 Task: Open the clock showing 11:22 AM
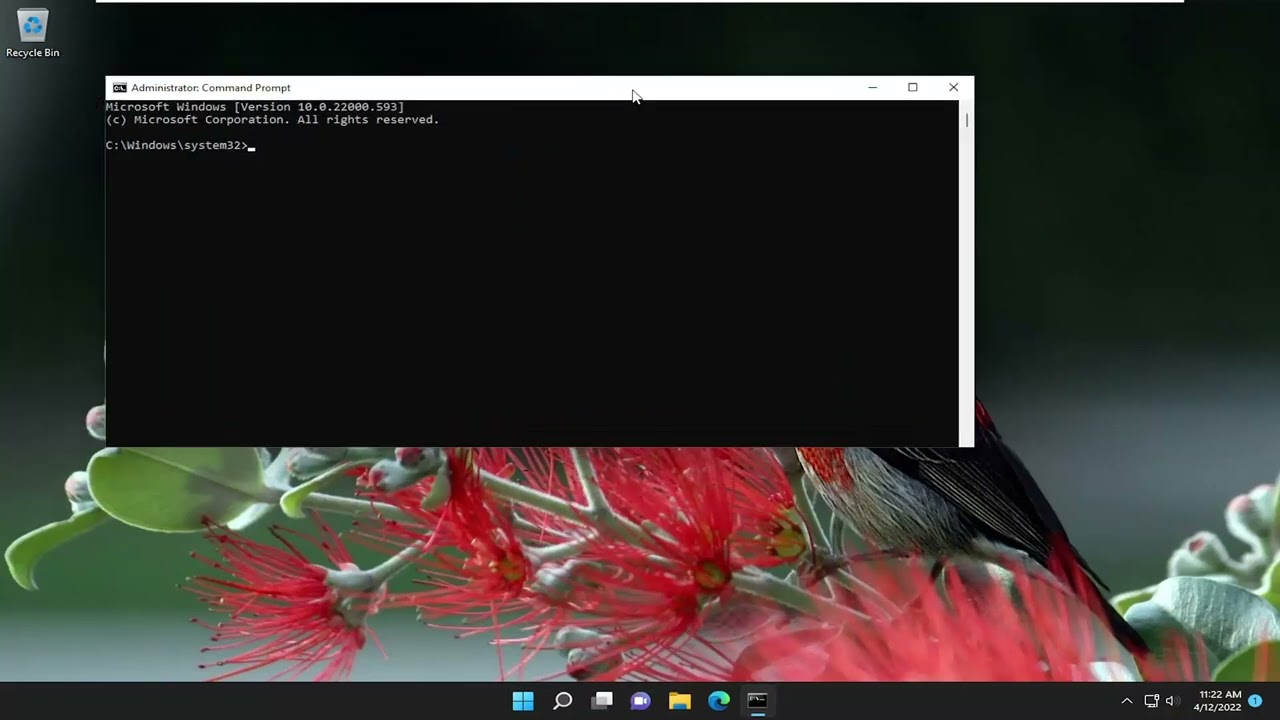tap(1218, 701)
